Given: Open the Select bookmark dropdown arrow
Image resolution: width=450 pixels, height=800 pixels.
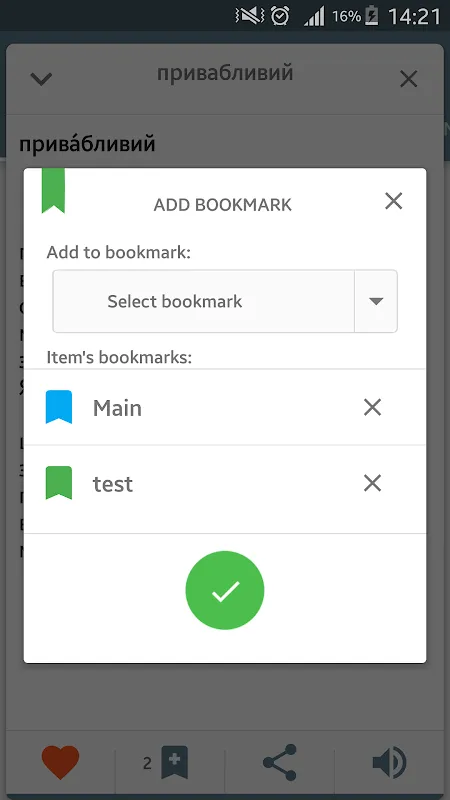Looking at the screenshot, I should click(376, 302).
